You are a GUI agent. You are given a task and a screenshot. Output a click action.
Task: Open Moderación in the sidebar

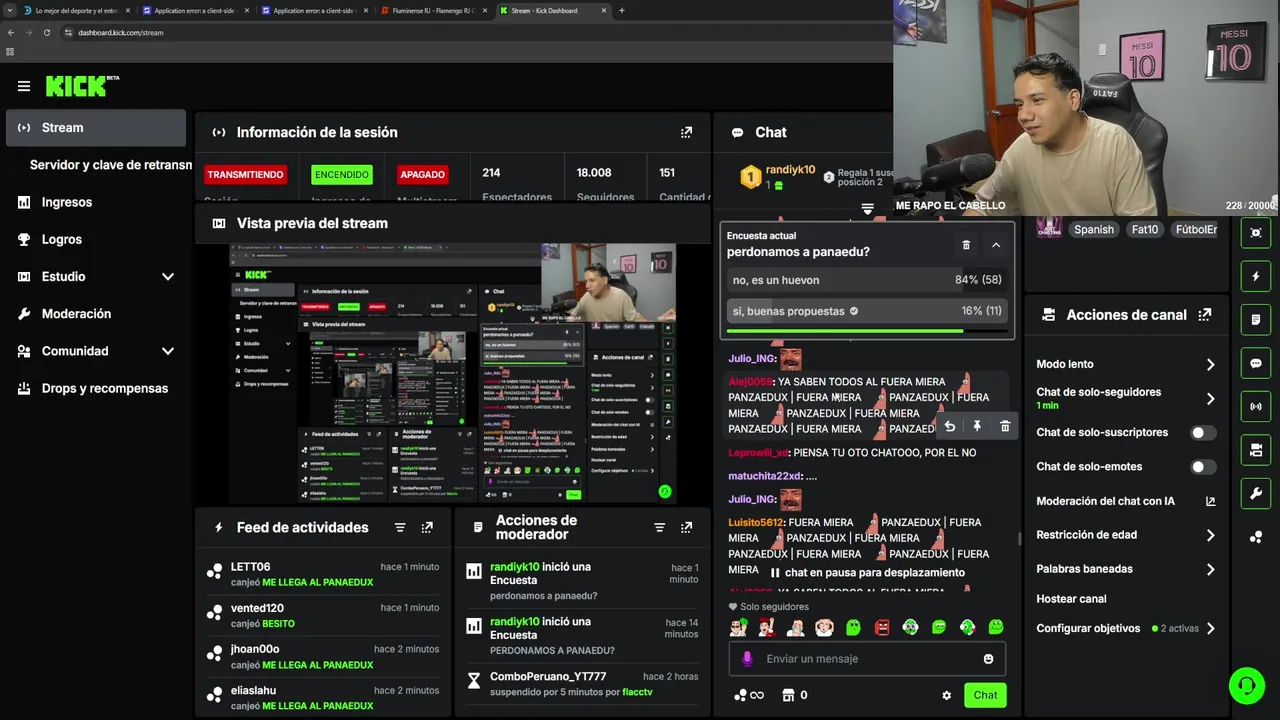click(96, 313)
